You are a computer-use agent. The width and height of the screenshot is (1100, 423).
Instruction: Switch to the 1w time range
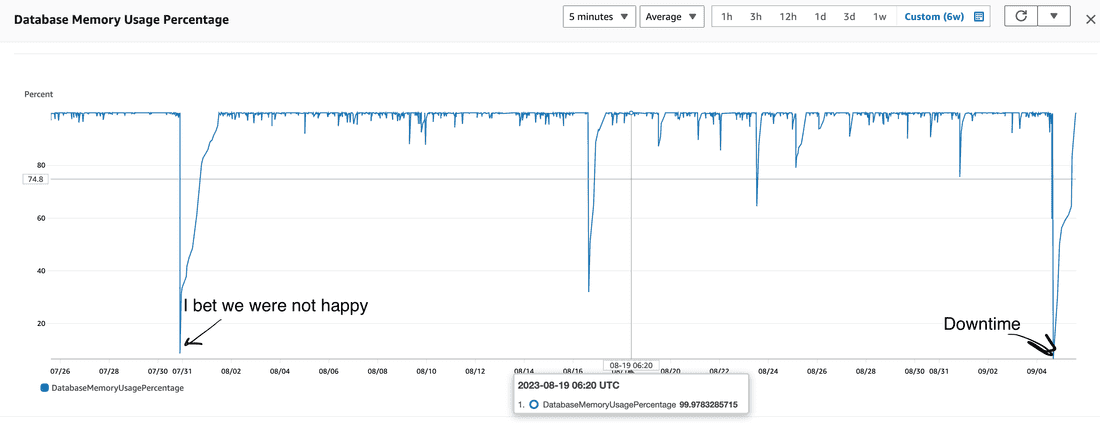879,17
